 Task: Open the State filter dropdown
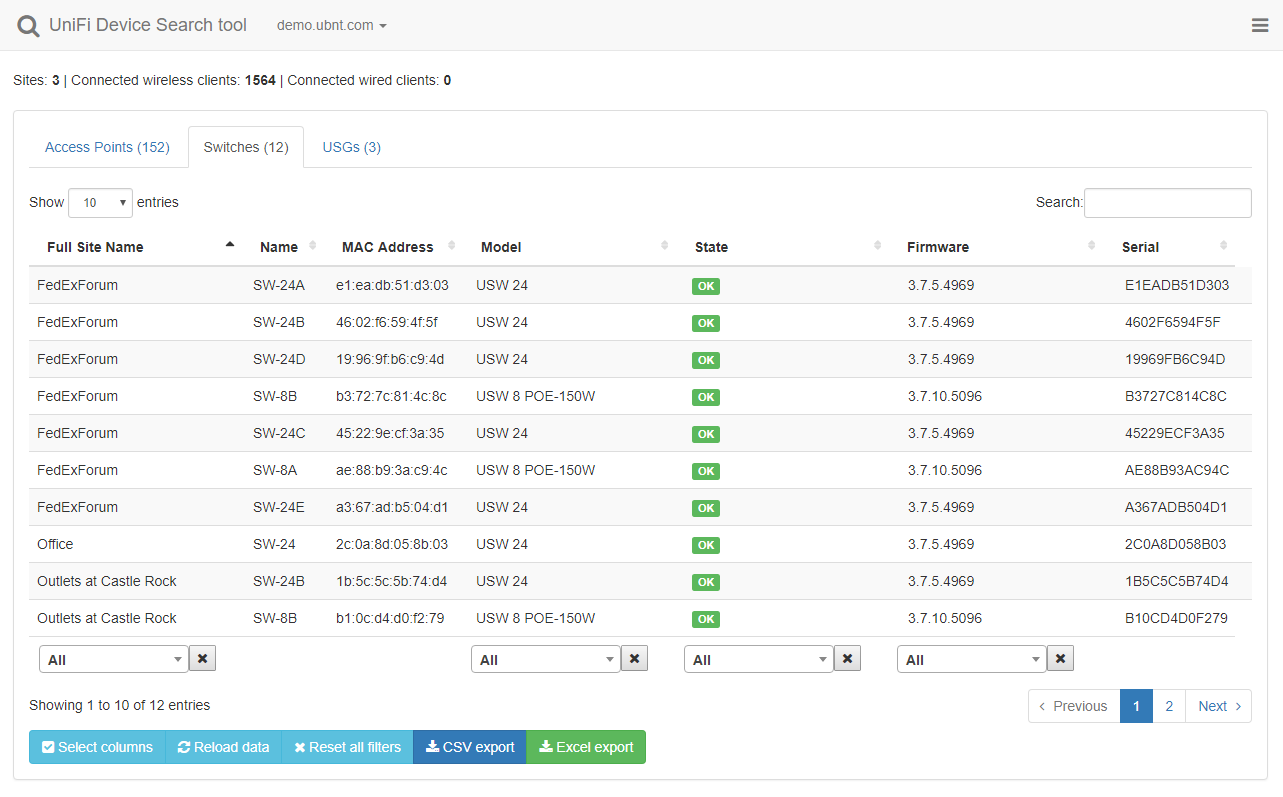(758, 660)
